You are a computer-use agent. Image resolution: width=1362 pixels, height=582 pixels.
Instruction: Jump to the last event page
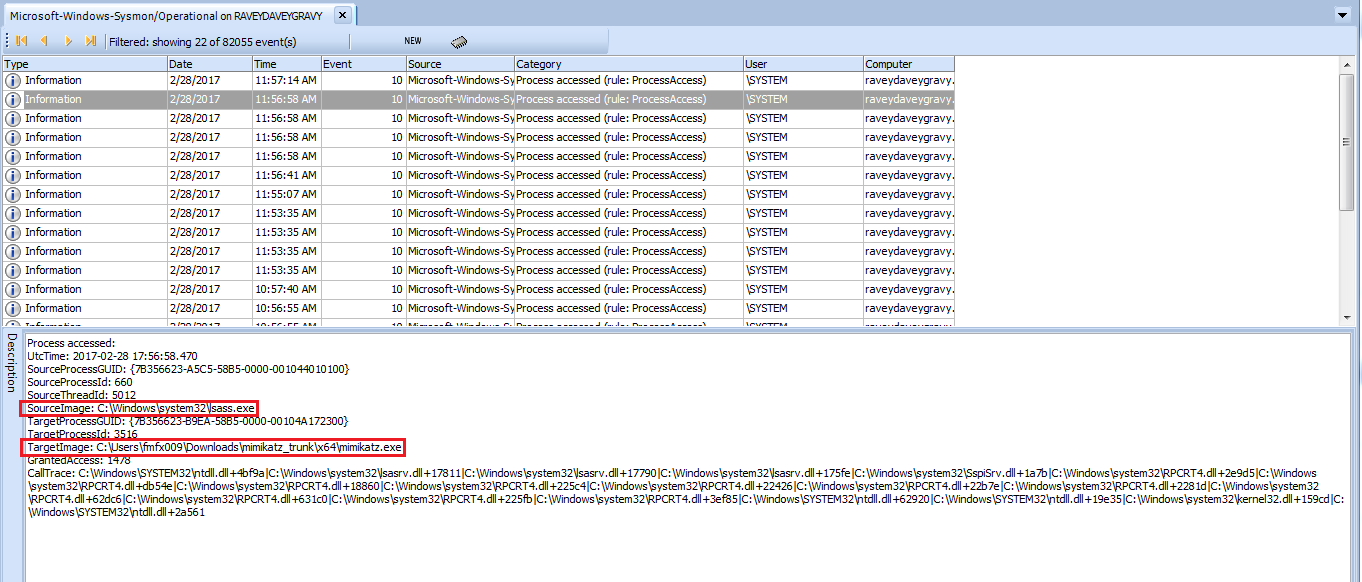[x=91, y=41]
